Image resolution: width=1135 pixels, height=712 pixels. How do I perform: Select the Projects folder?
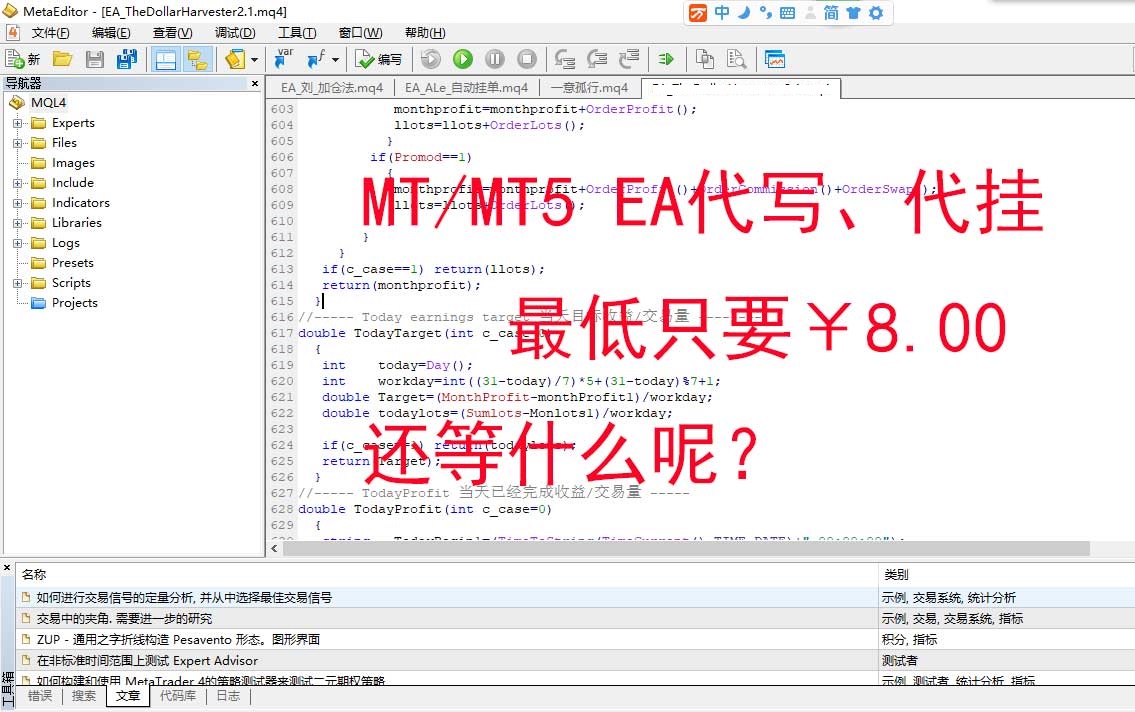pos(75,302)
